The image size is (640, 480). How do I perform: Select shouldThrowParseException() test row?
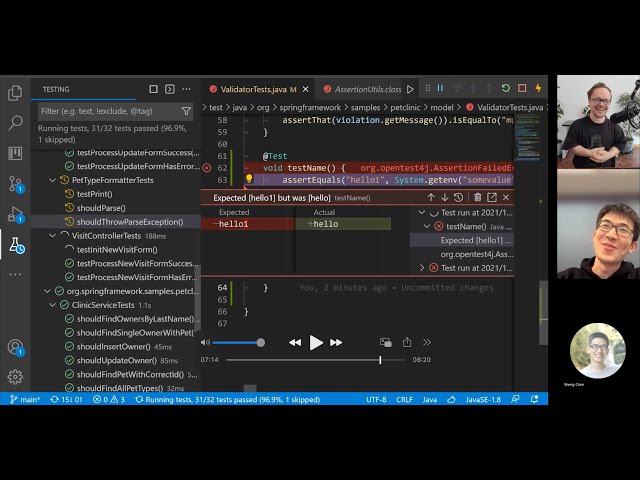(x=116, y=222)
